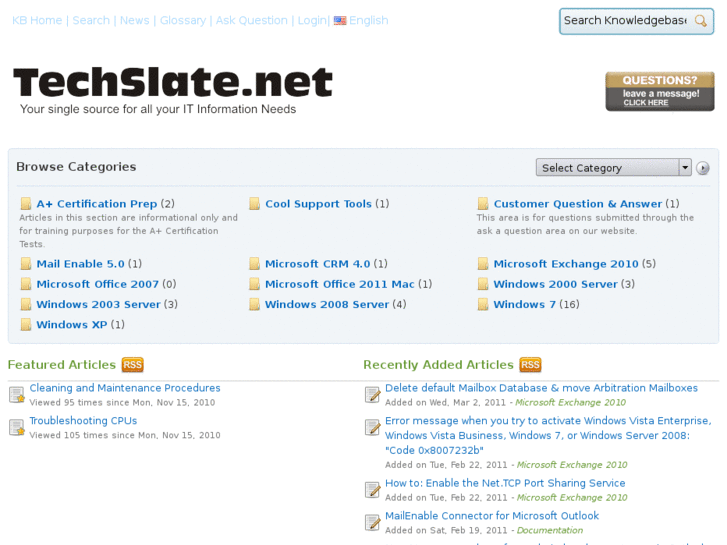727x545 pixels.
Task: Open the Microsoft Office 2007 category
Action: [x=98, y=284]
